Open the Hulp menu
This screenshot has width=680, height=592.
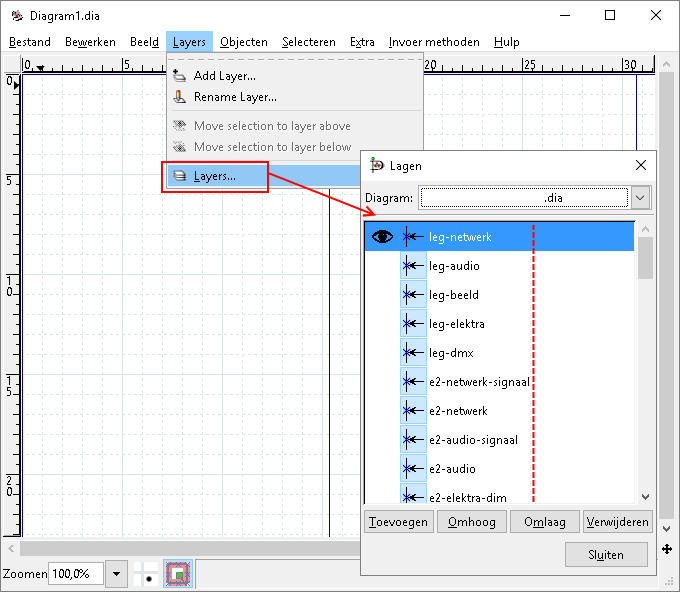507,42
